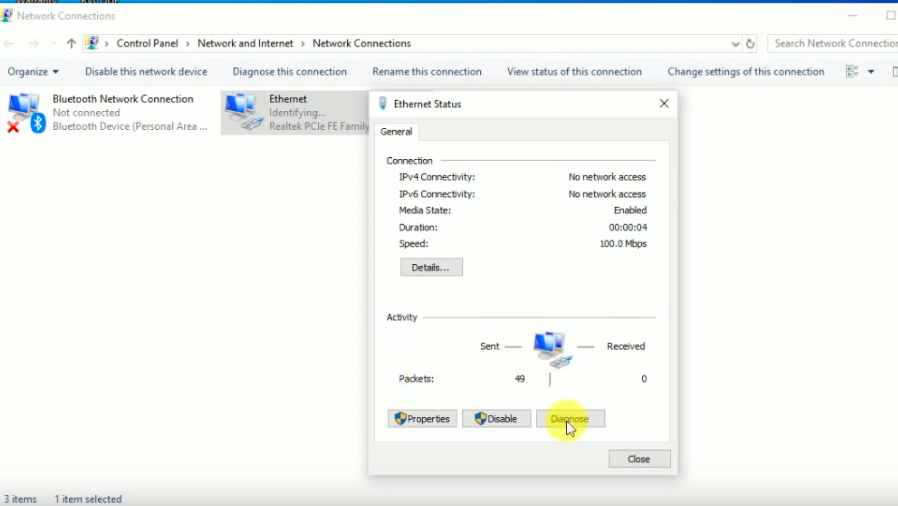Click the Forward arrow in Explorer
The image size is (898, 506).
tap(34, 44)
